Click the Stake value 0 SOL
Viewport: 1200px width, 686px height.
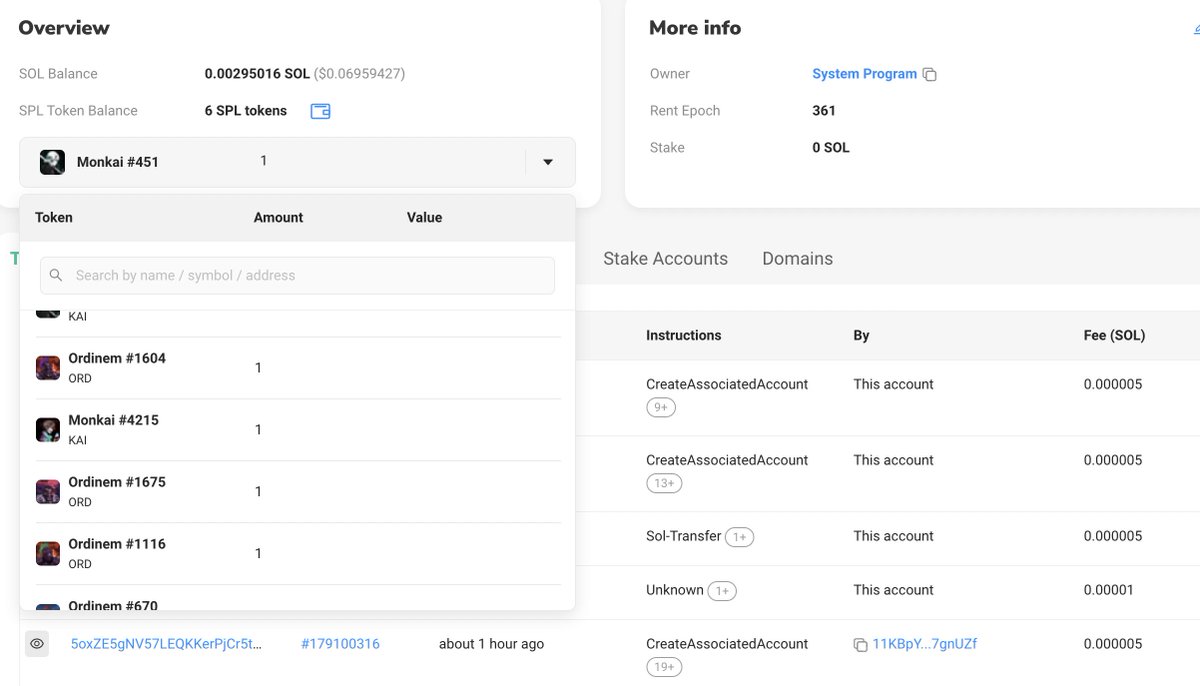[831, 148]
